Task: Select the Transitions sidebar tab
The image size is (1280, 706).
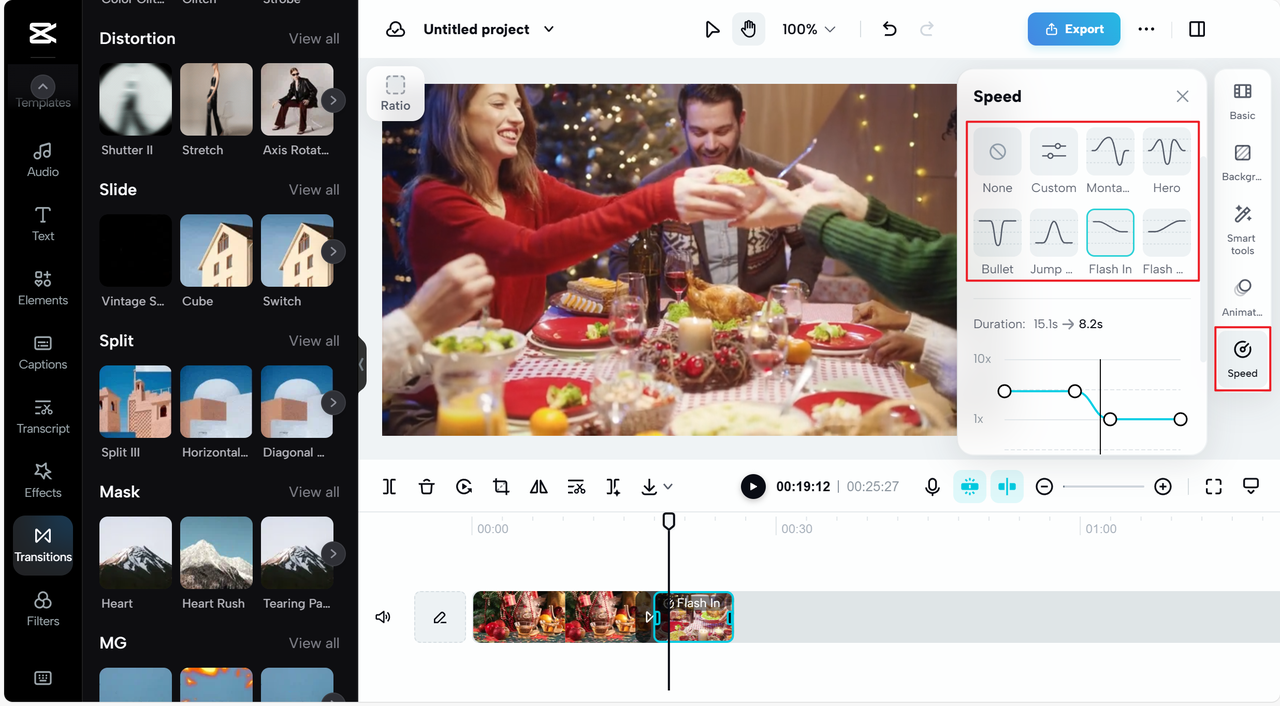Action: 43,545
